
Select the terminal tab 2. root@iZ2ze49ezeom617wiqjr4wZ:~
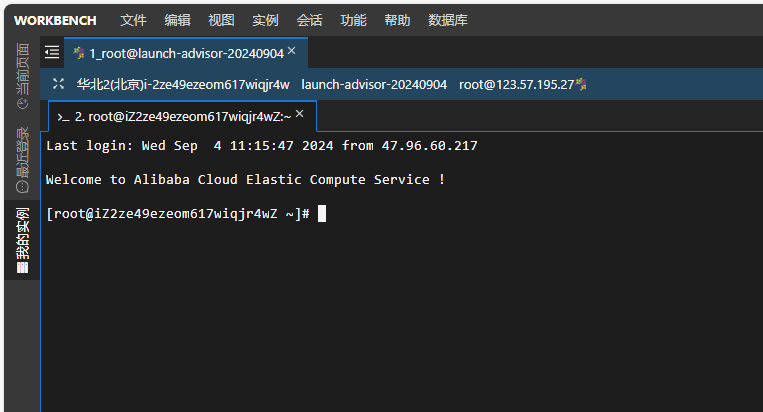pyautogui.click(x=182, y=116)
